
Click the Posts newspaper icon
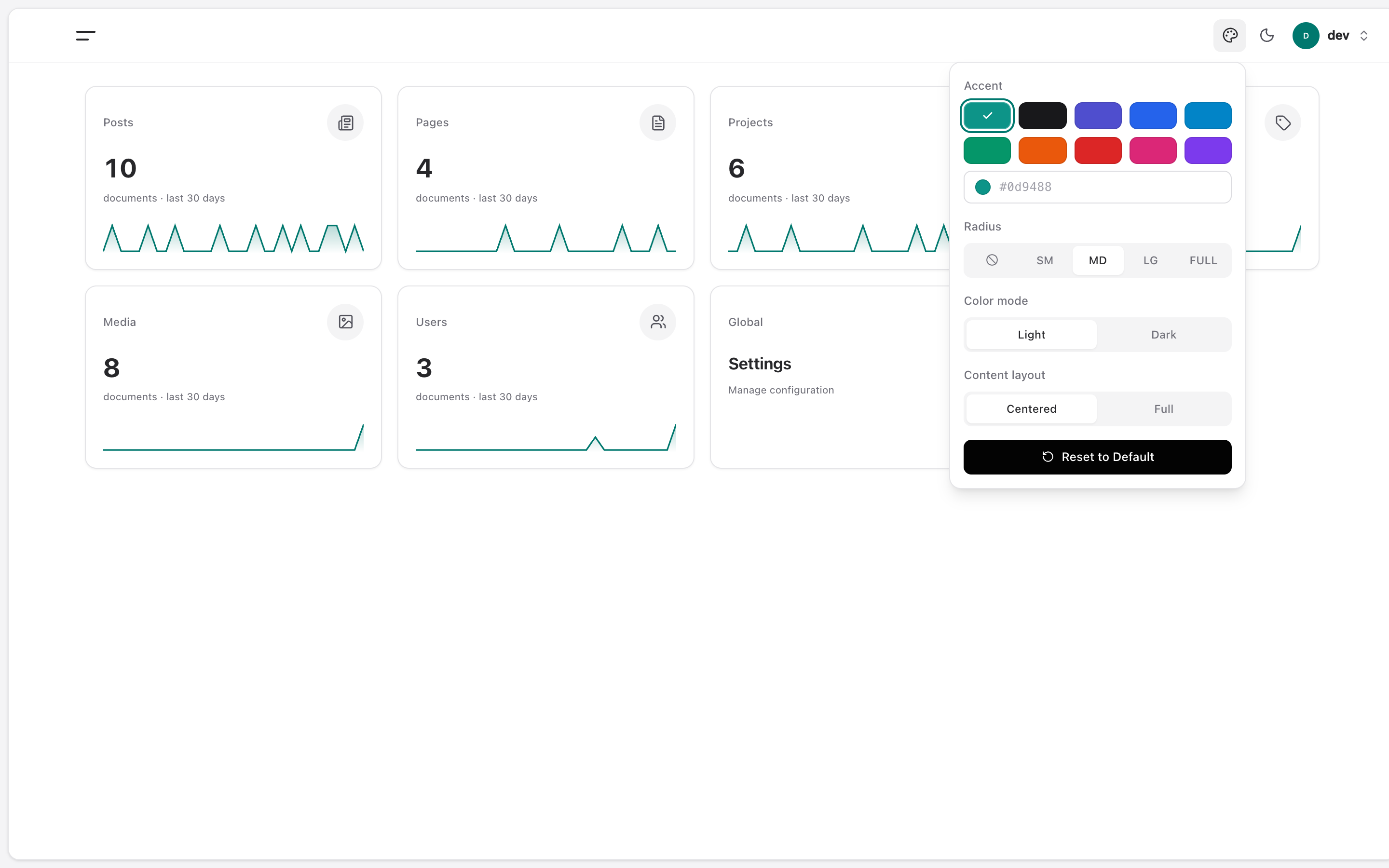(345, 123)
